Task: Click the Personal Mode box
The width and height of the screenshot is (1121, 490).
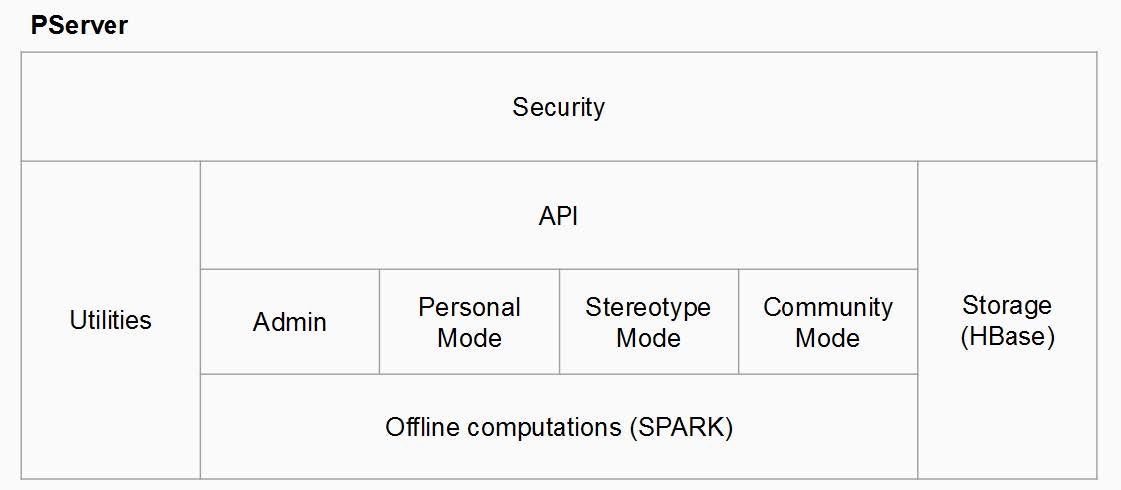Action: (x=469, y=322)
